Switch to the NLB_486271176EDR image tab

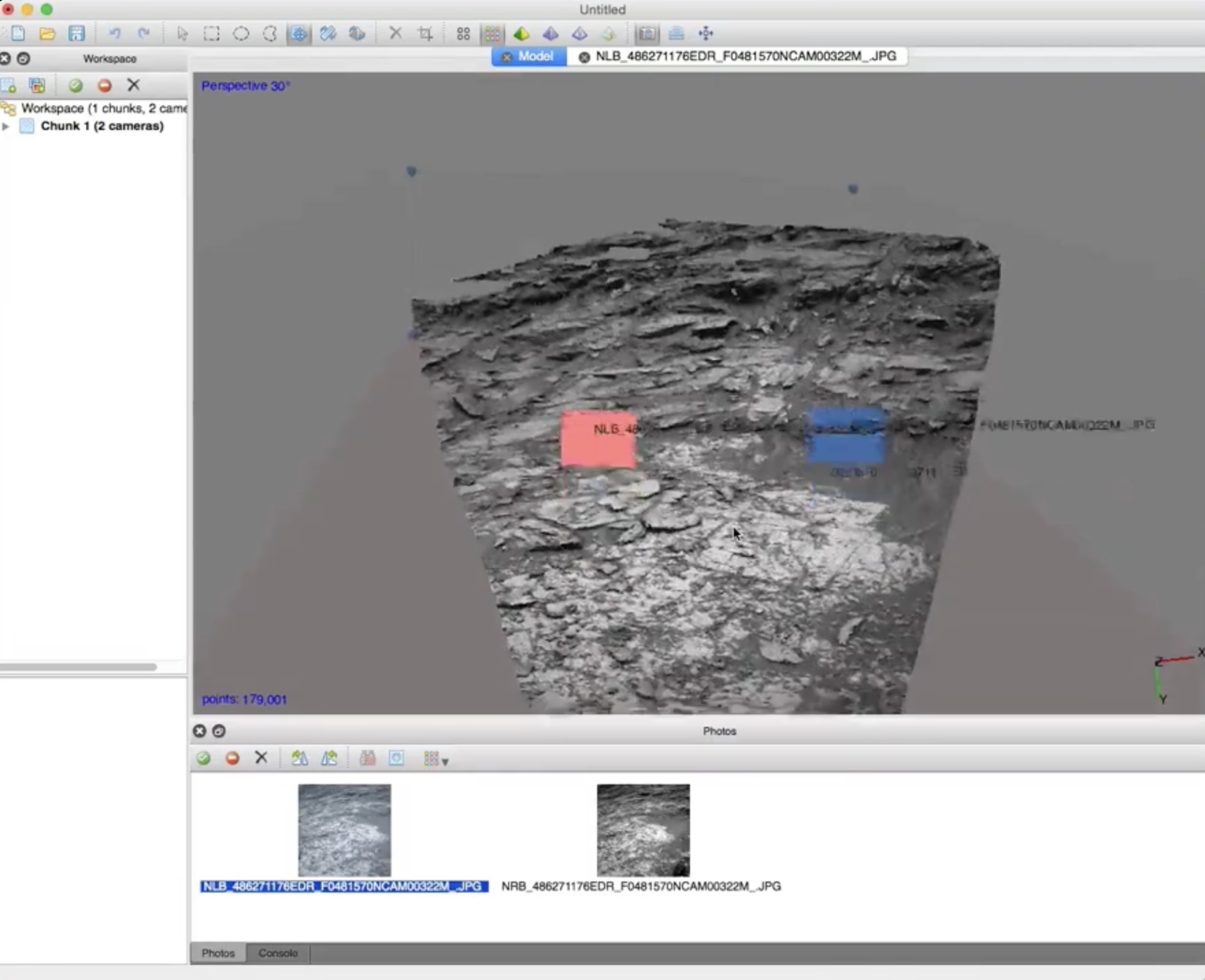(x=745, y=57)
